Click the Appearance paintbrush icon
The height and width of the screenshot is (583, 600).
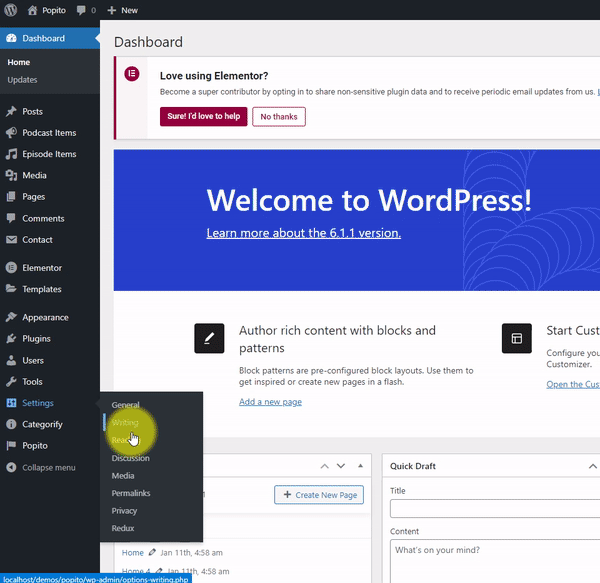point(11,317)
